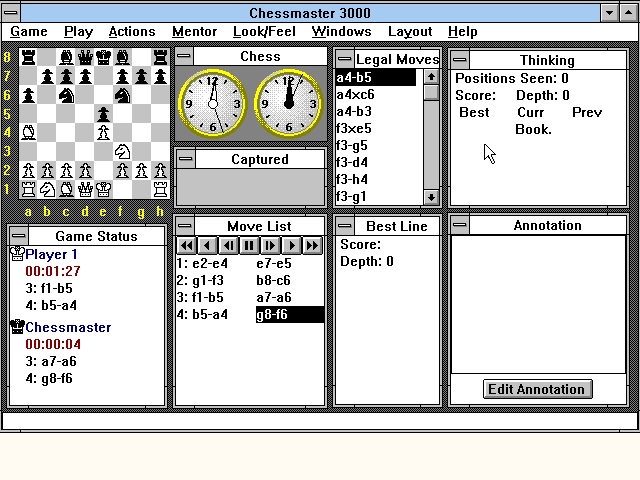Jump to the start of the move list

[187, 246]
